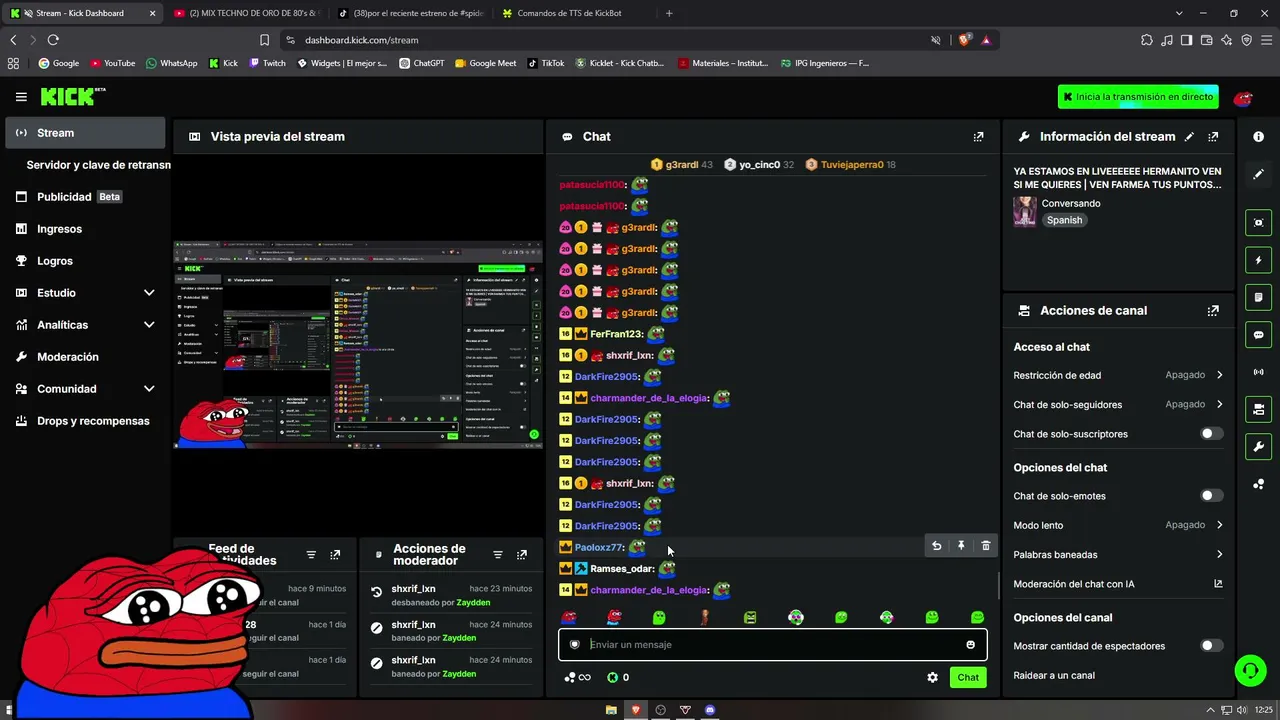Viewport: 1280px width, 720px height.
Task: Filter the Acciones de moderador list
Action: pos(497,554)
